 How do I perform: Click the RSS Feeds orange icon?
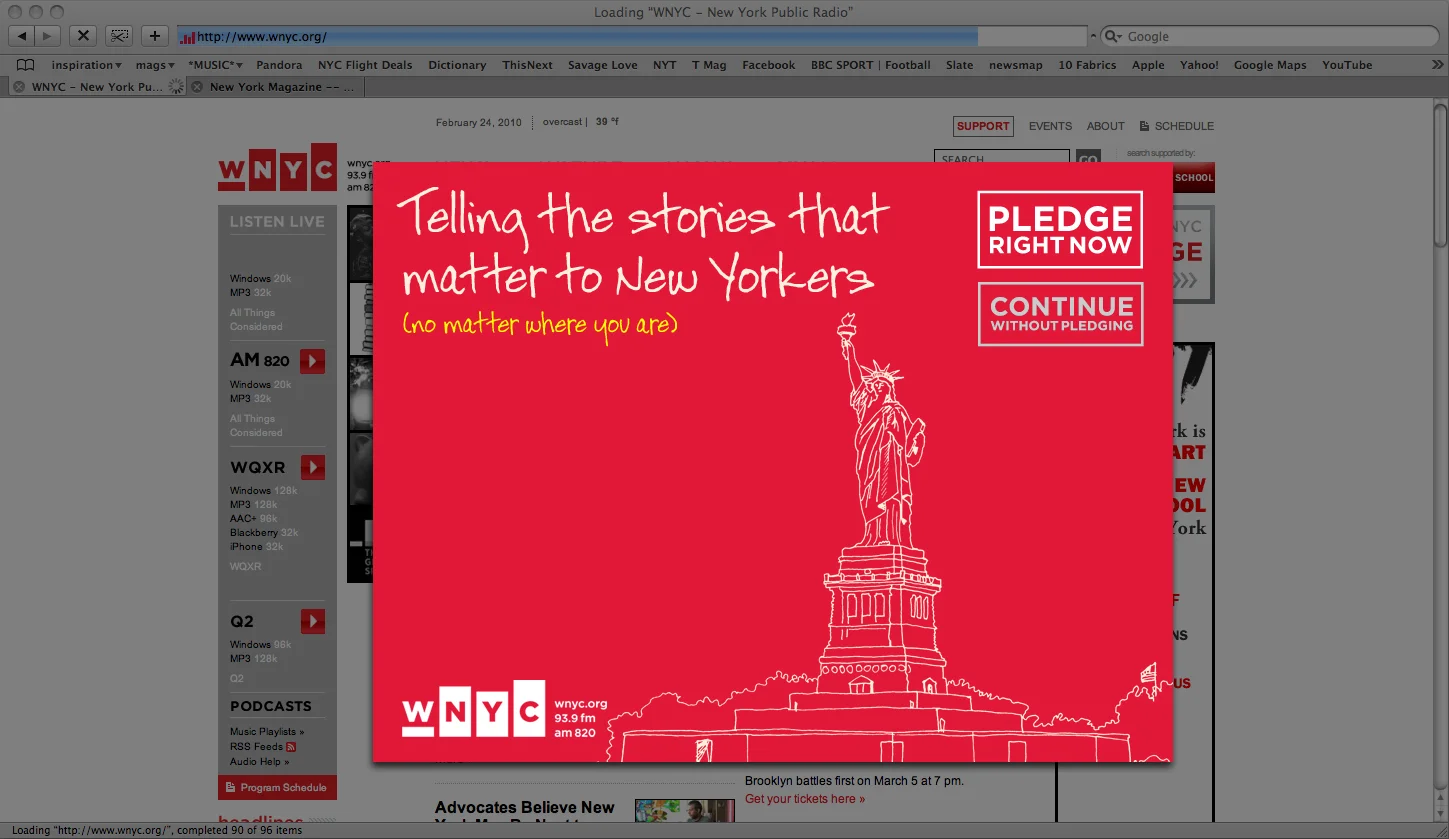[x=291, y=747]
